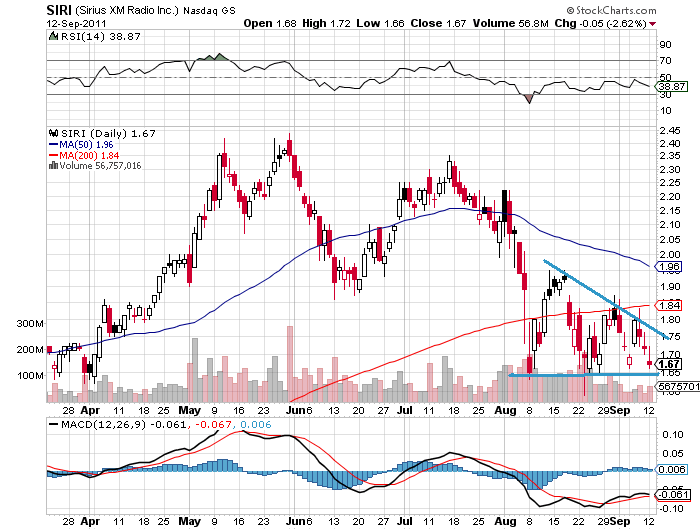700x530 pixels.
Task: Click the 5675701 volume tag on the right axis
Action: click(x=677, y=386)
